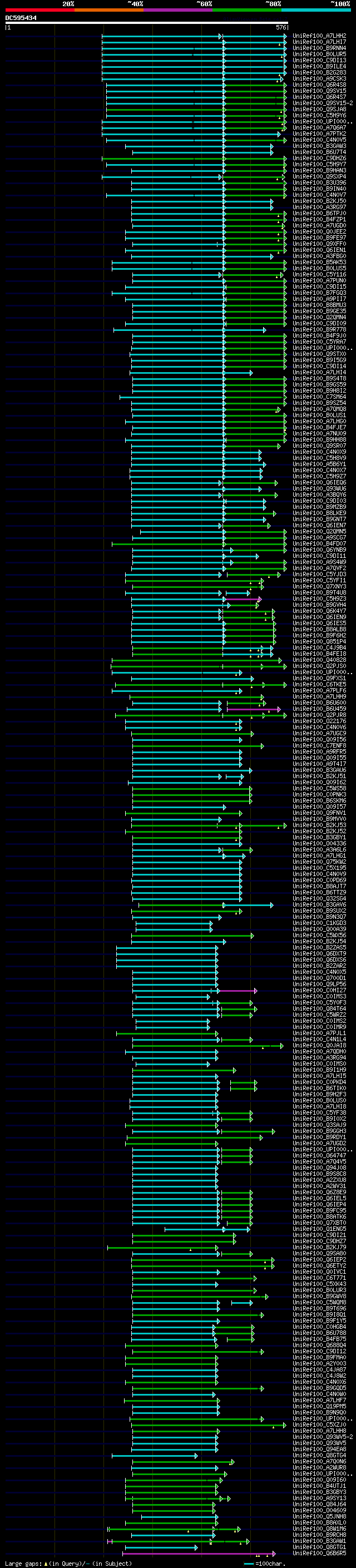Select the UniRef100_B2KJ50 label

point(319,201)
